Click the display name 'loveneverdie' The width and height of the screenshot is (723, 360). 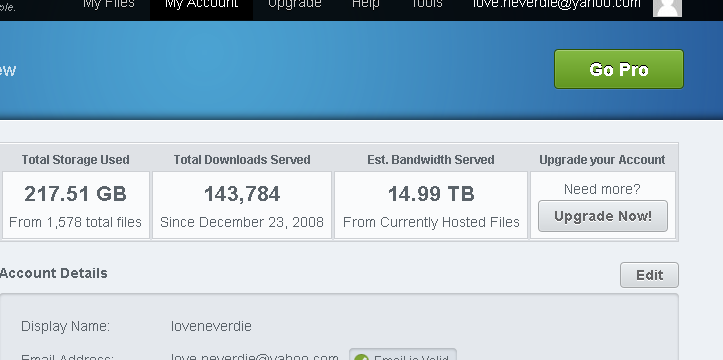(x=211, y=326)
